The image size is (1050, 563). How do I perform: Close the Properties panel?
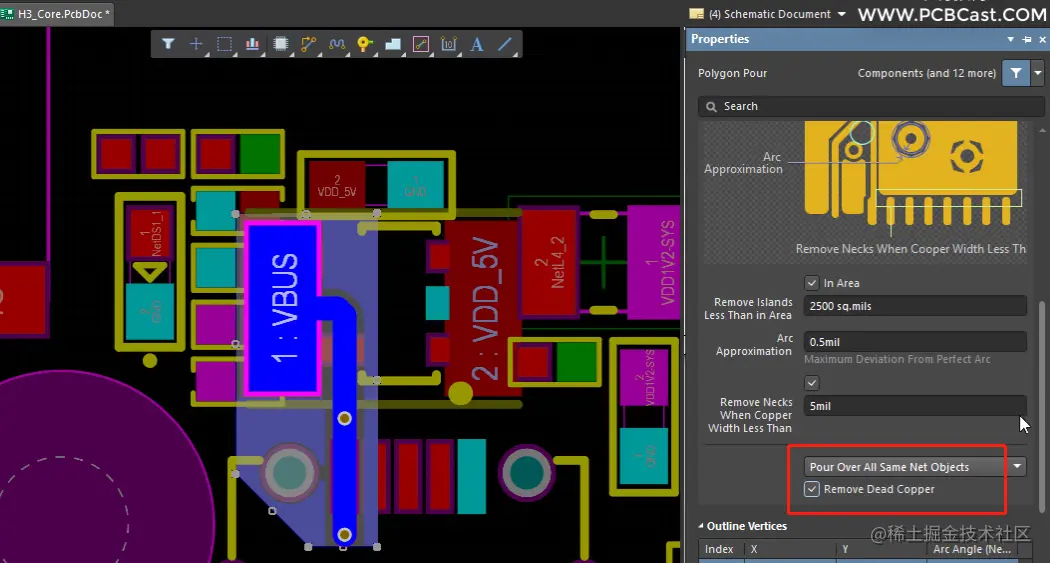[x=1043, y=39]
